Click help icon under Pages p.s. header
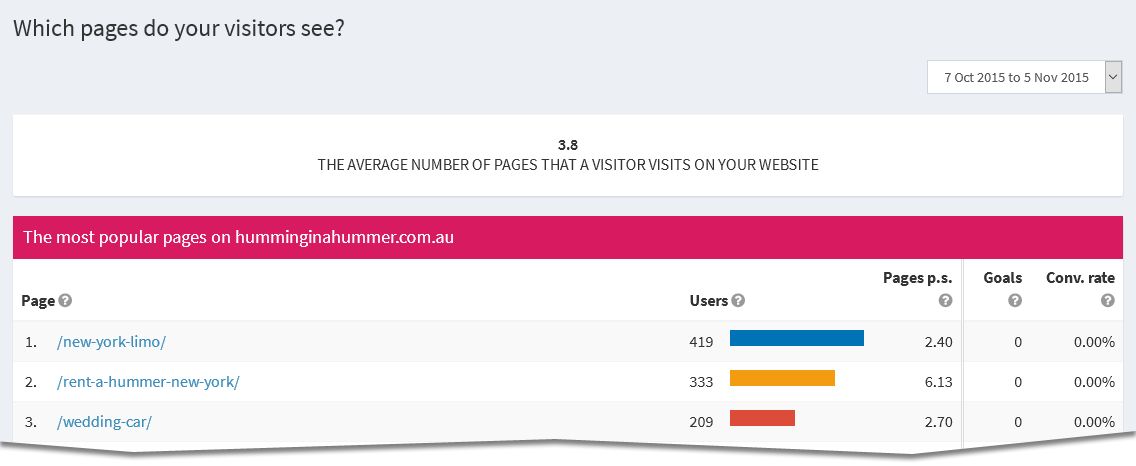 [944, 300]
